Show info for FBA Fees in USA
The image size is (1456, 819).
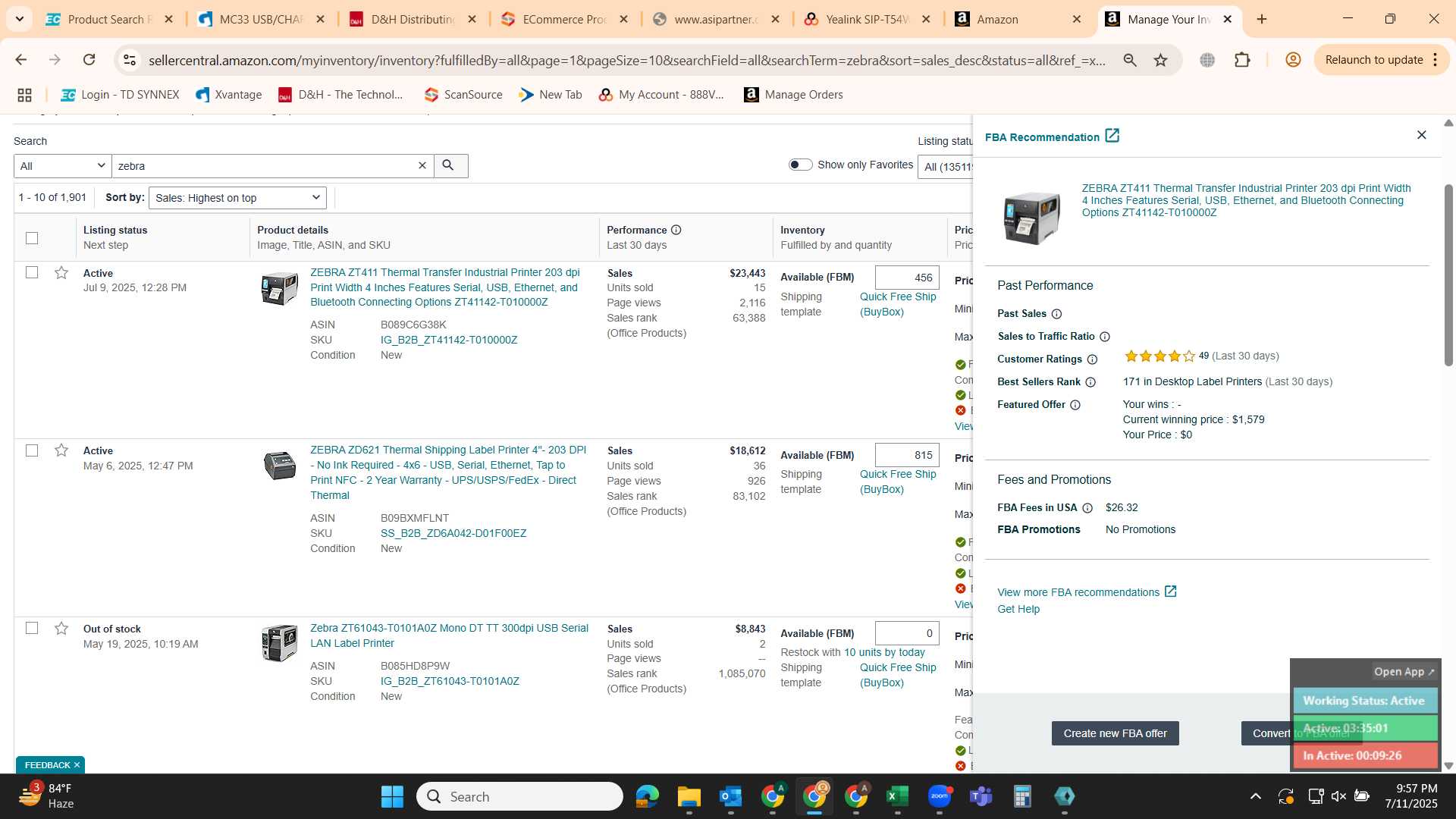pyautogui.click(x=1087, y=508)
